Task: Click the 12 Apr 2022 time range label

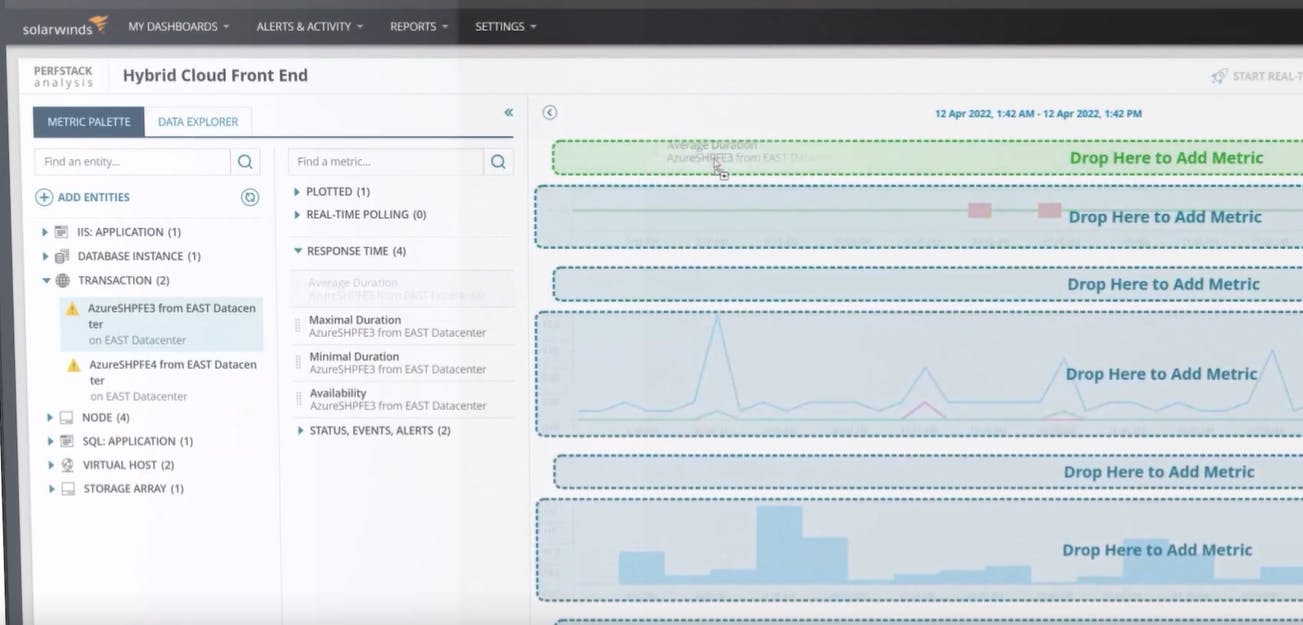Action: point(1038,114)
